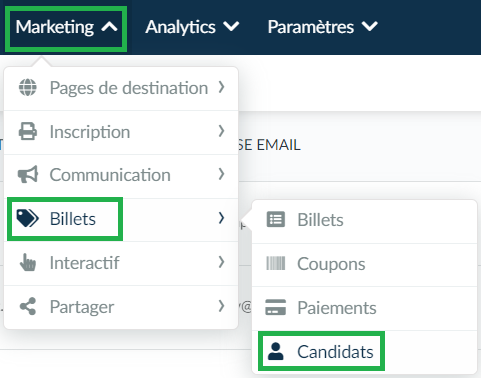Choose Coupons in the Billets submenu

[x=364, y=264]
